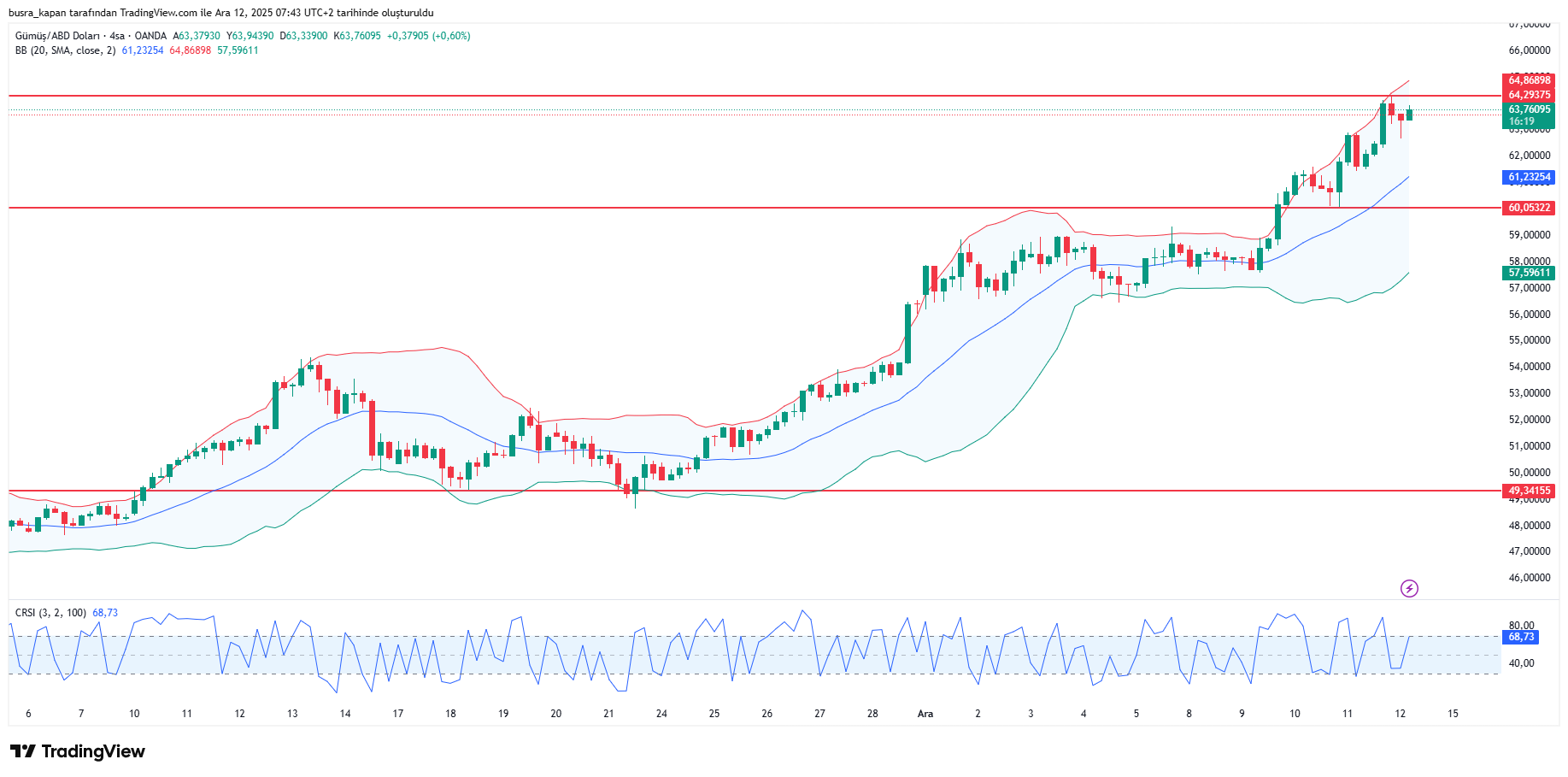Click the purple lightning bolt icon

1409,588
